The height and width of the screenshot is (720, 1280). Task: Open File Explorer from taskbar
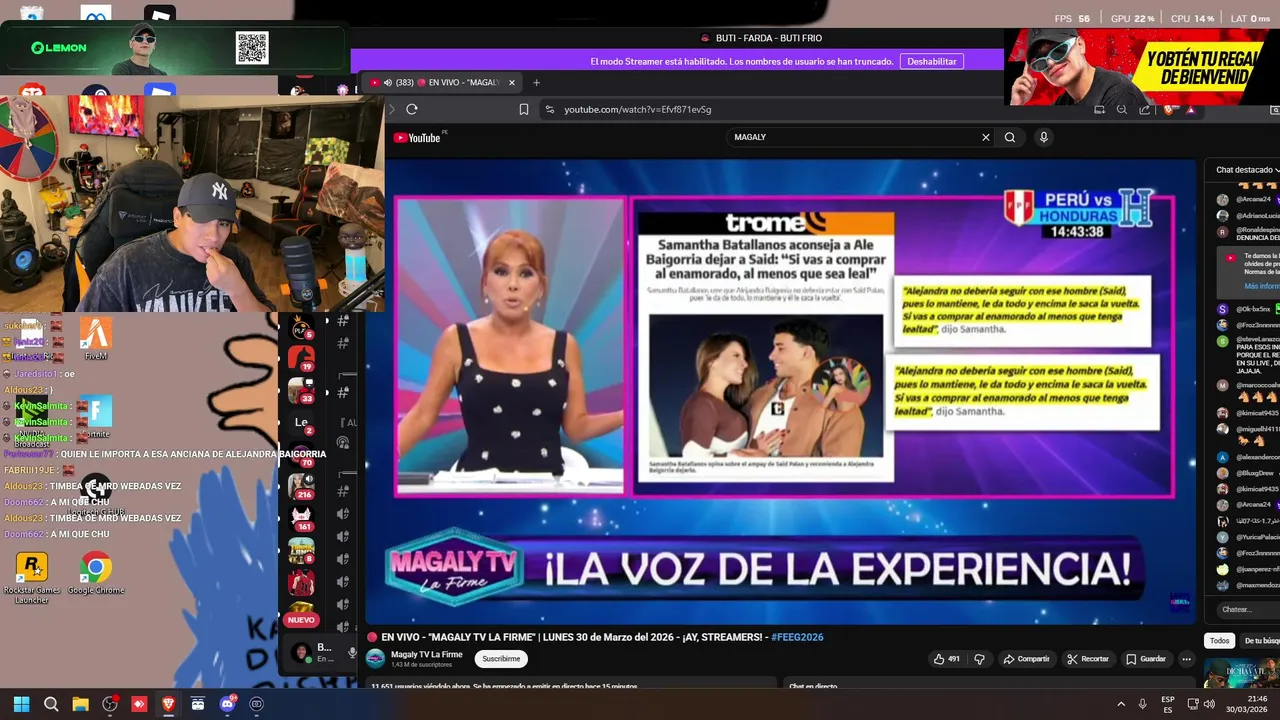(x=80, y=704)
